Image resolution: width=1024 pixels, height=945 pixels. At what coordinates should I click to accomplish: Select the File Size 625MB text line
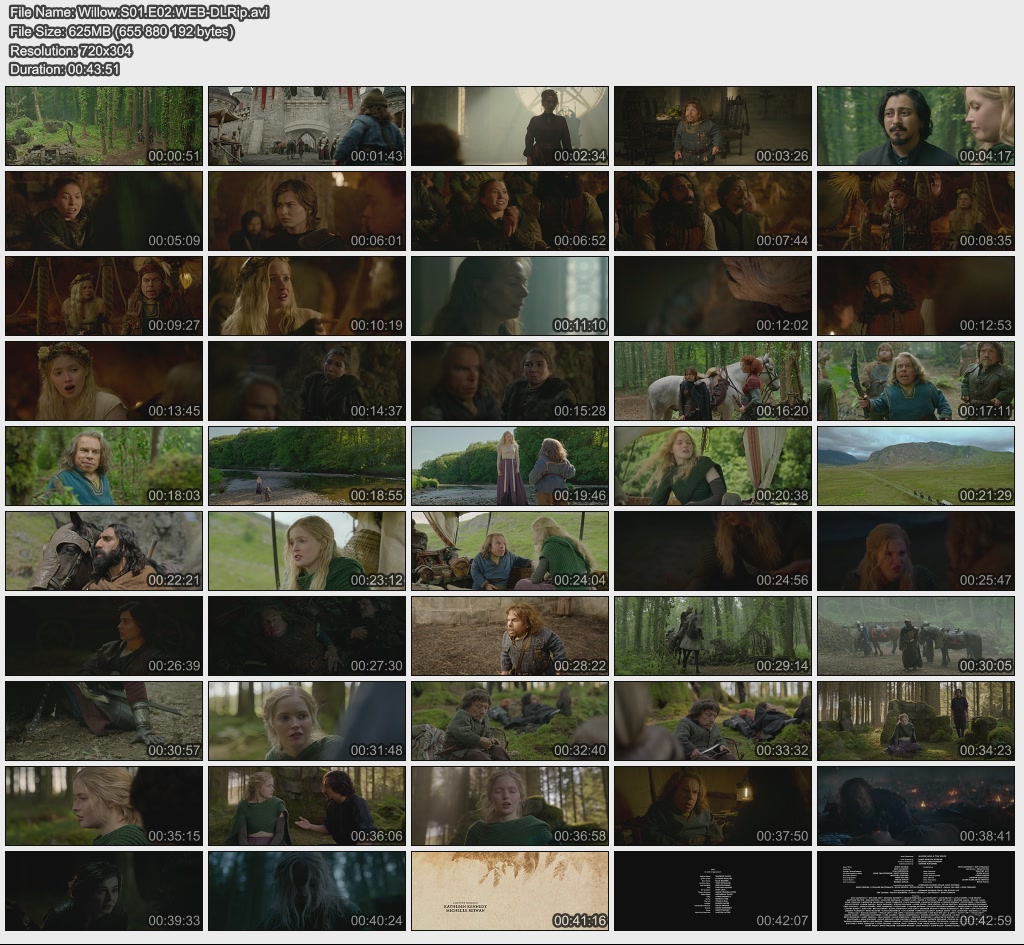coord(121,31)
